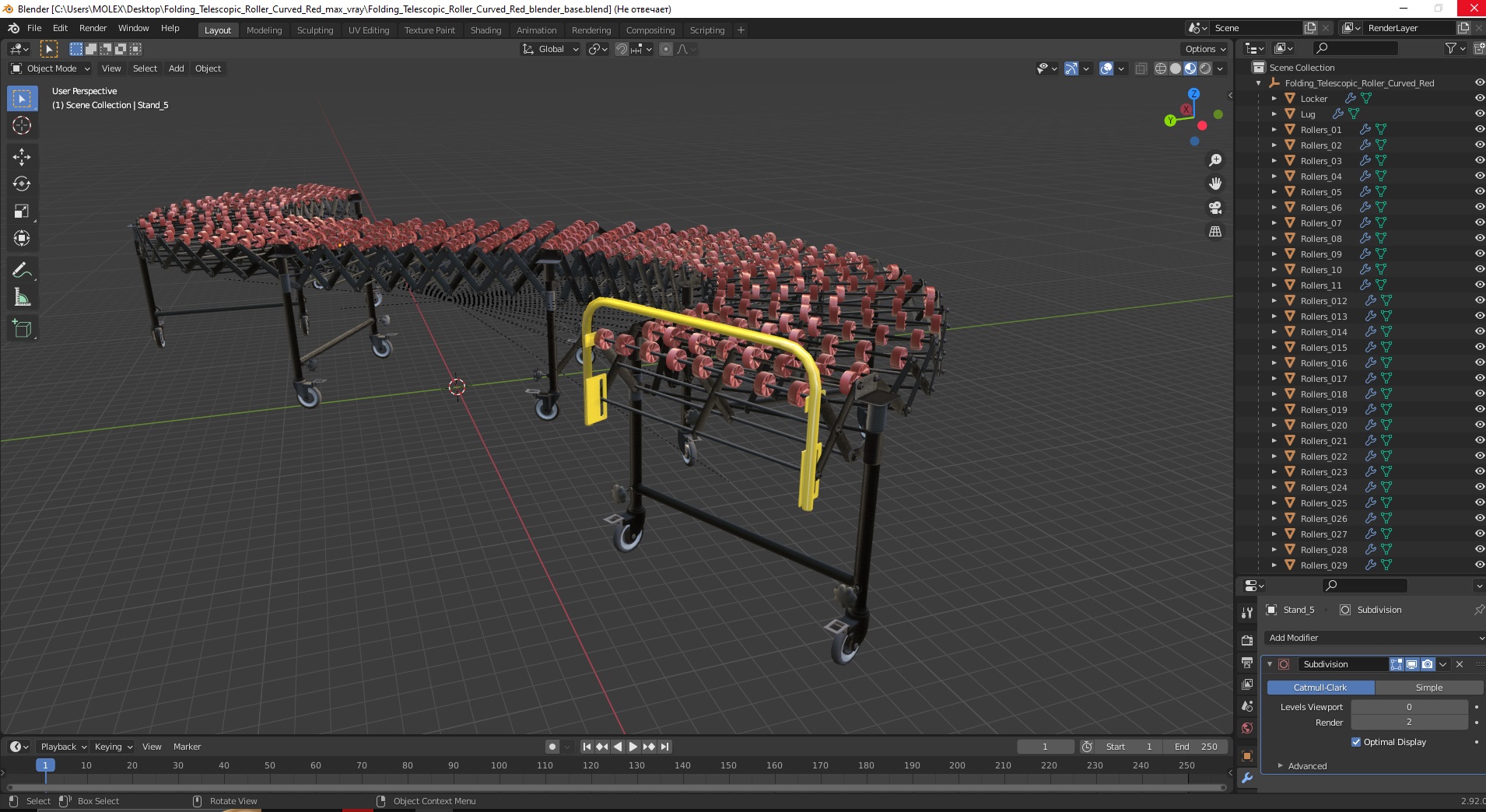The height and width of the screenshot is (812, 1486).
Task: Open the Active Tool settings tab
Action: click(x=1247, y=613)
